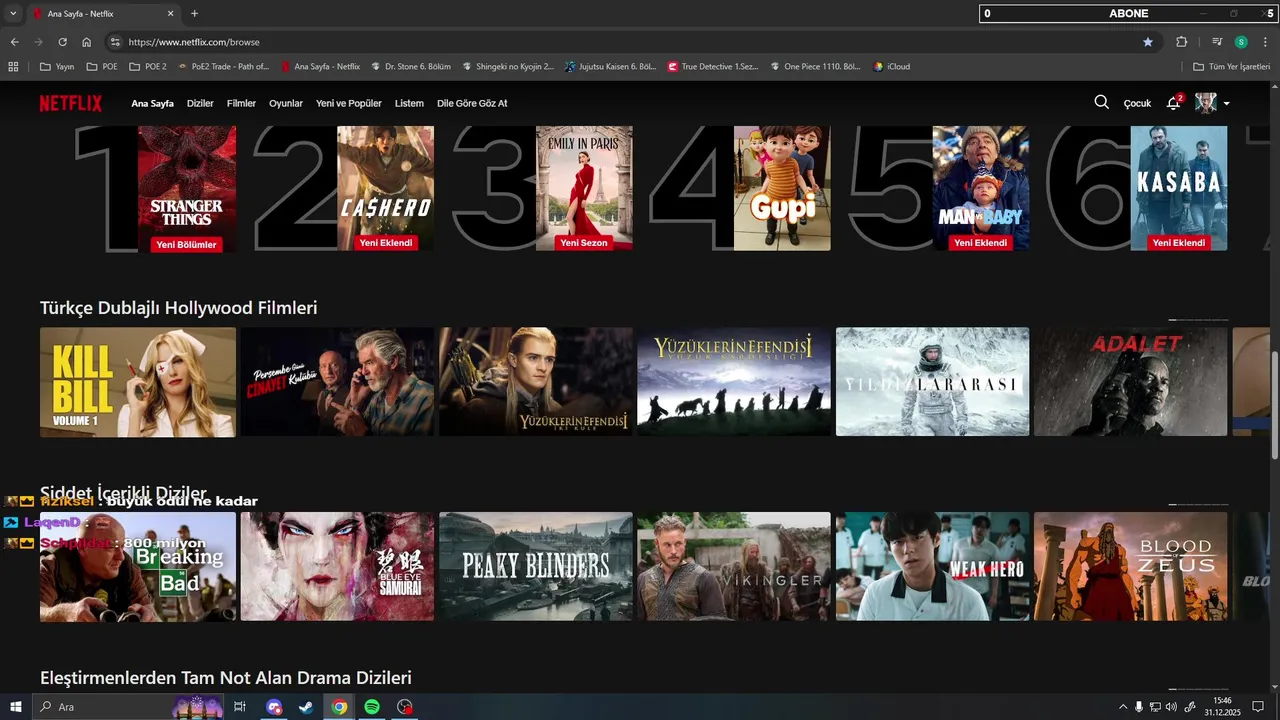Open Blood of Zeus thumbnail
1280x720 pixels.
[1131, 567]
